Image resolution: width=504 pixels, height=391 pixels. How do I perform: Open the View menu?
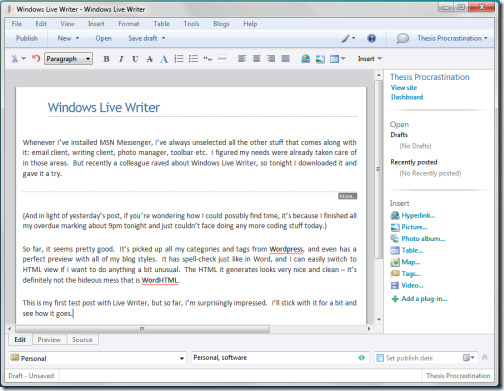[67, 24]
